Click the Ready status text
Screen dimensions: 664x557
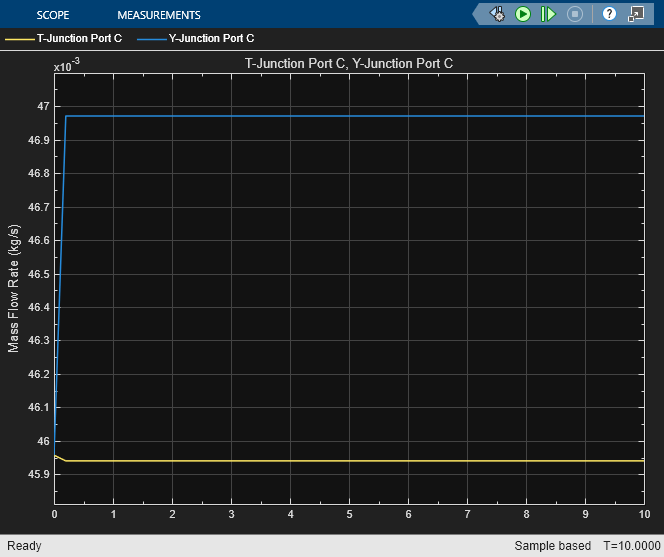(24, 546)
